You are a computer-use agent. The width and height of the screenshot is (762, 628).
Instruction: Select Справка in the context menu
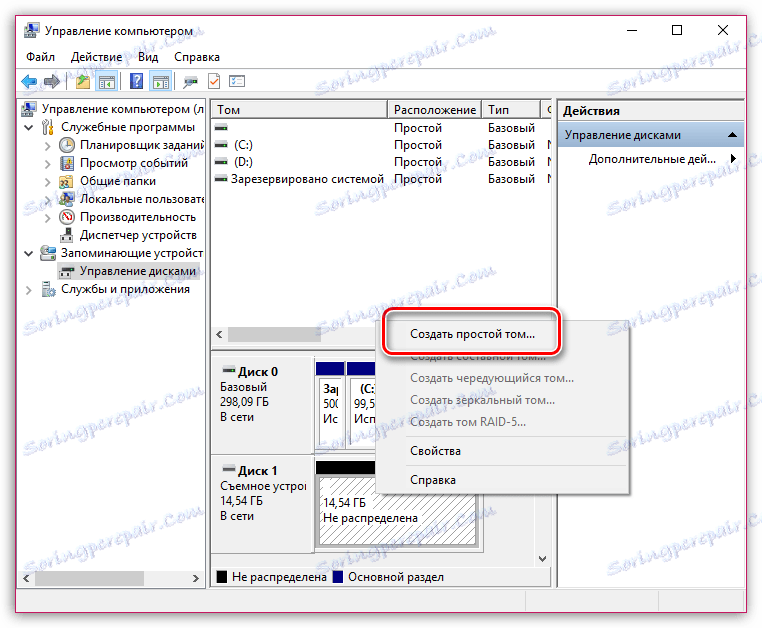[502, 480]
